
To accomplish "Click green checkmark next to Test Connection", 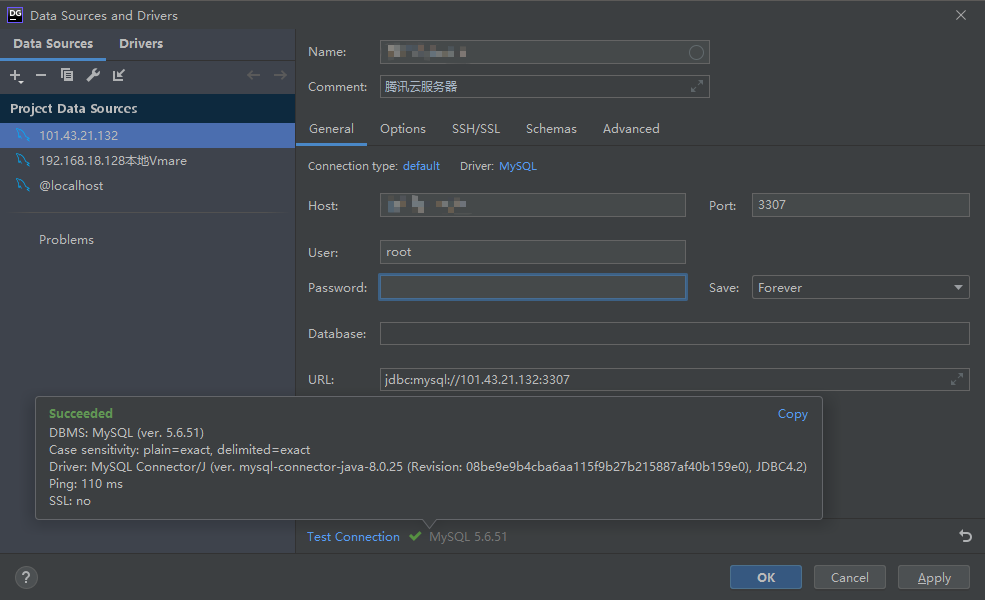I will pos(415,537).
